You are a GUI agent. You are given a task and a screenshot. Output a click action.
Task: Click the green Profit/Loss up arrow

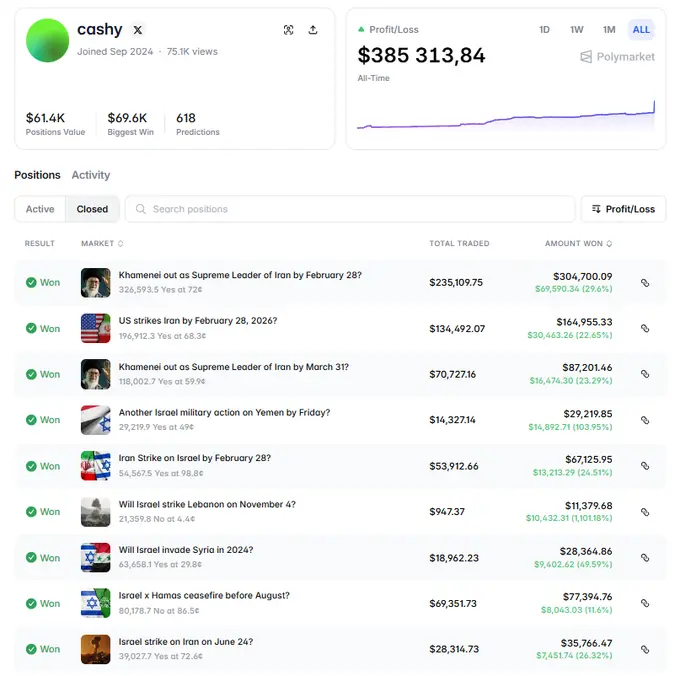361,29
